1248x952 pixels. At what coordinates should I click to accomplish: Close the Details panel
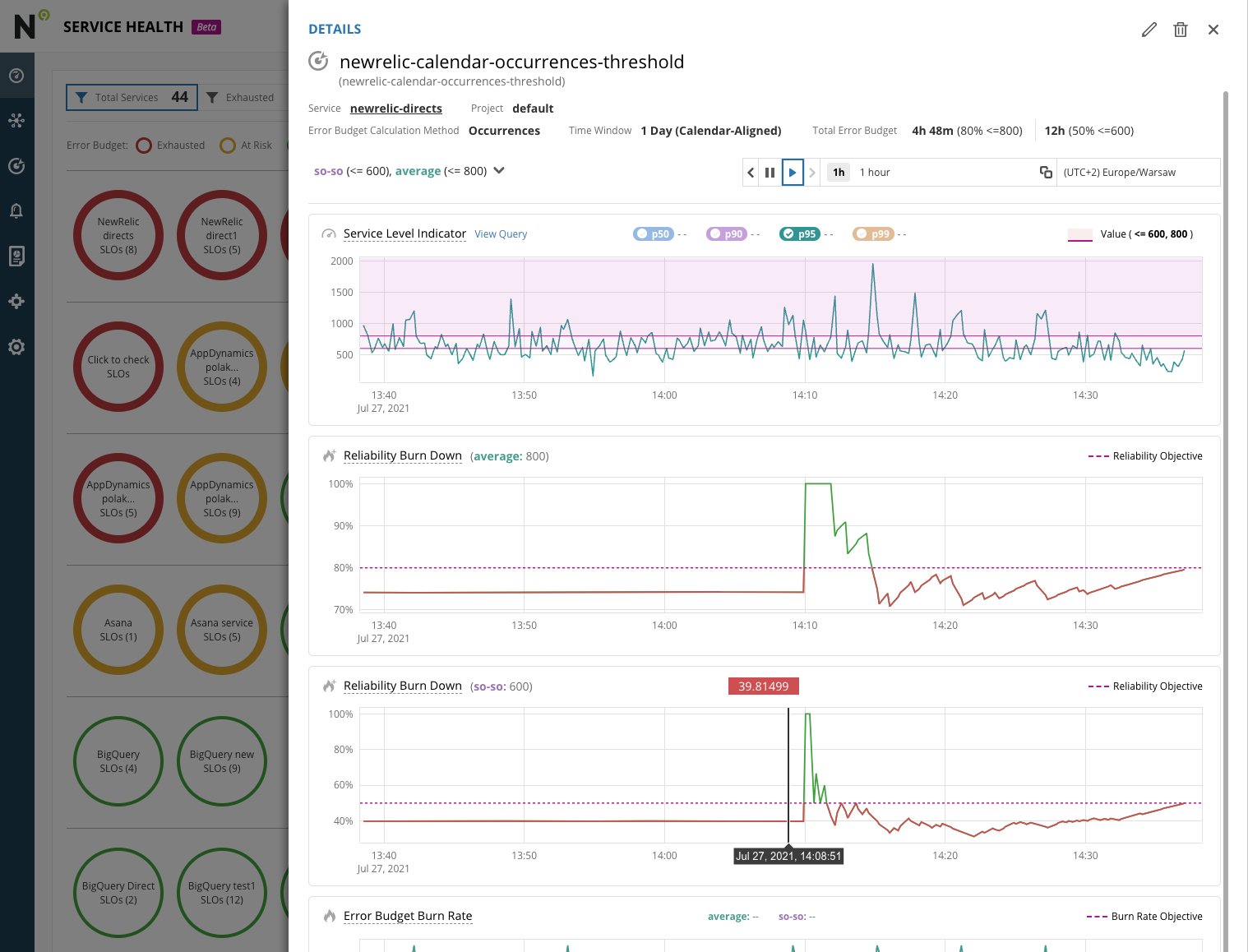(1213, 30)
